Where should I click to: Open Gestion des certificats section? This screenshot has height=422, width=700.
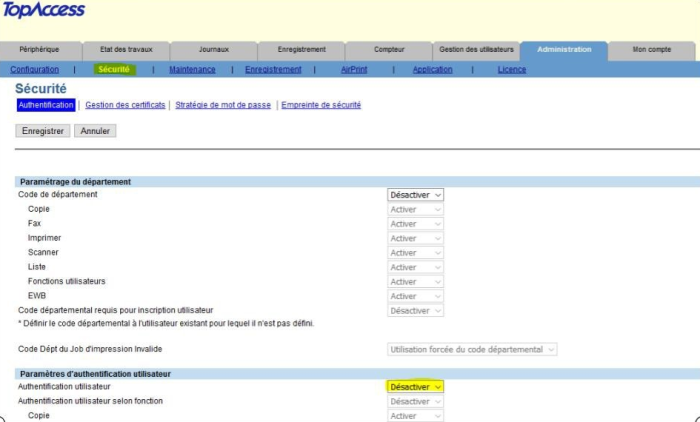(x=125, y=105)
